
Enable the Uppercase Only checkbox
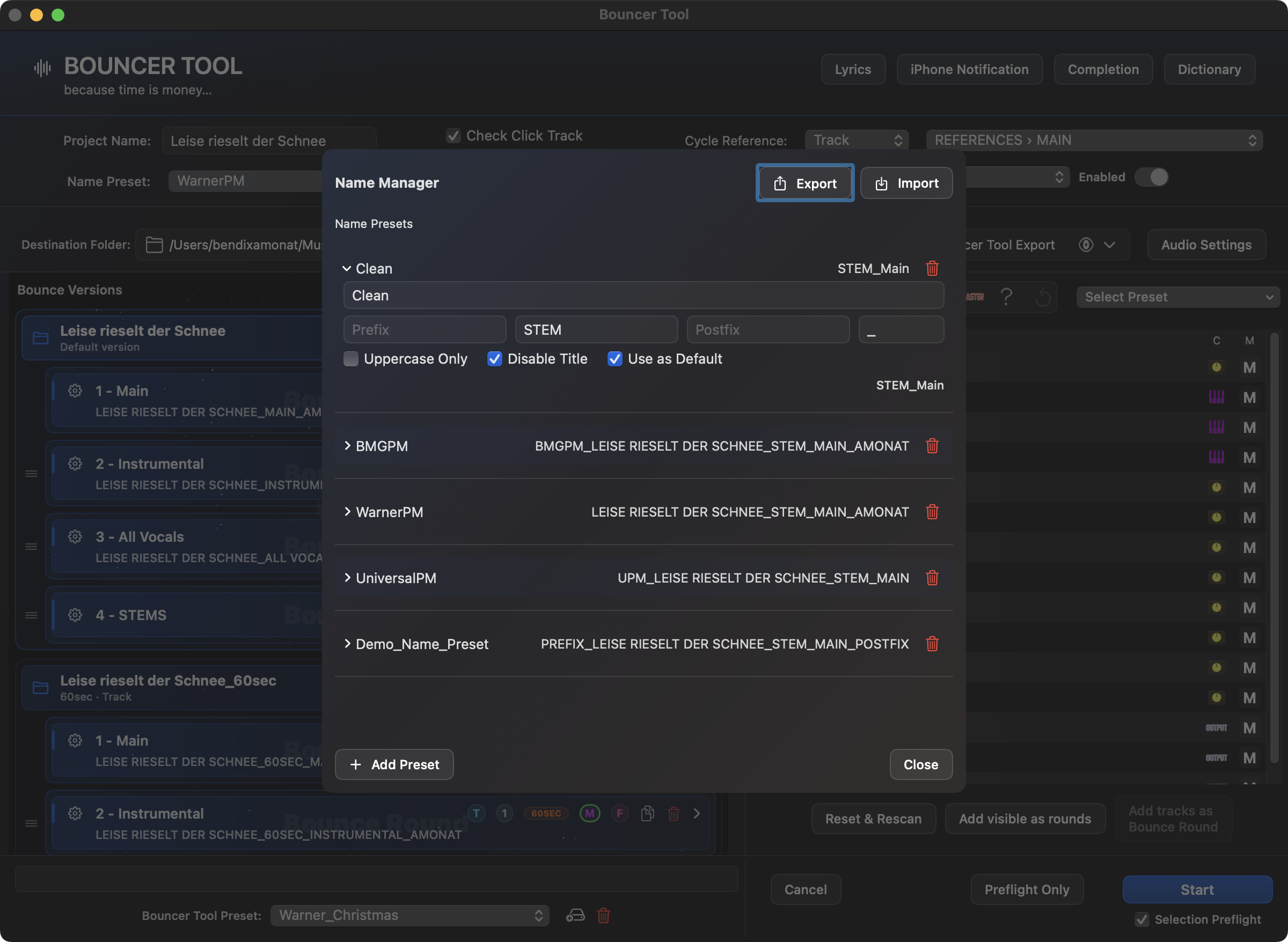(351, 359)
